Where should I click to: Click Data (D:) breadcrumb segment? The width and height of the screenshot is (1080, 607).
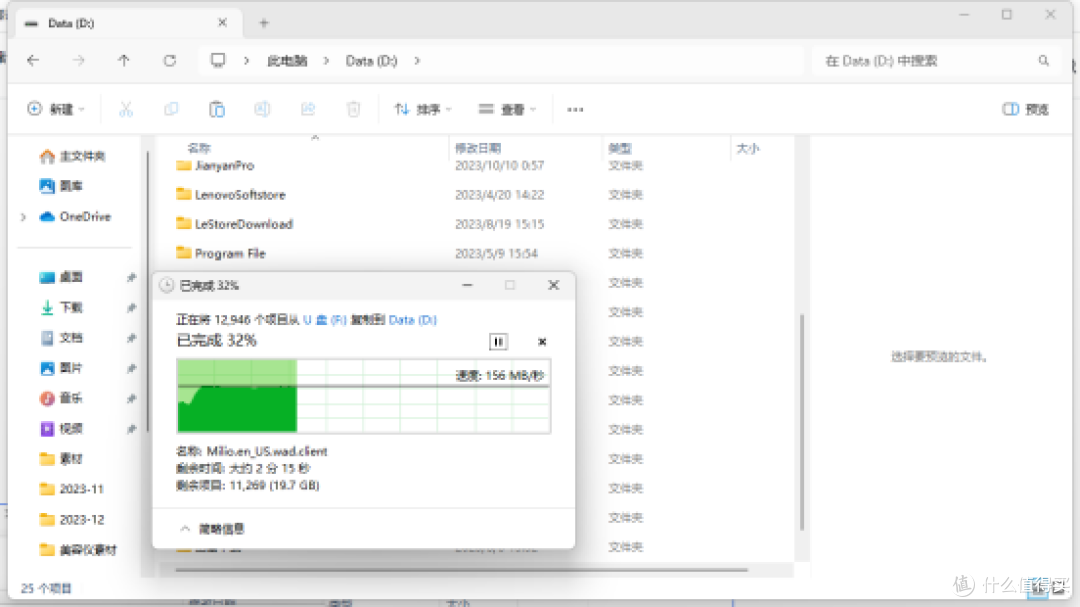[371, 61]
